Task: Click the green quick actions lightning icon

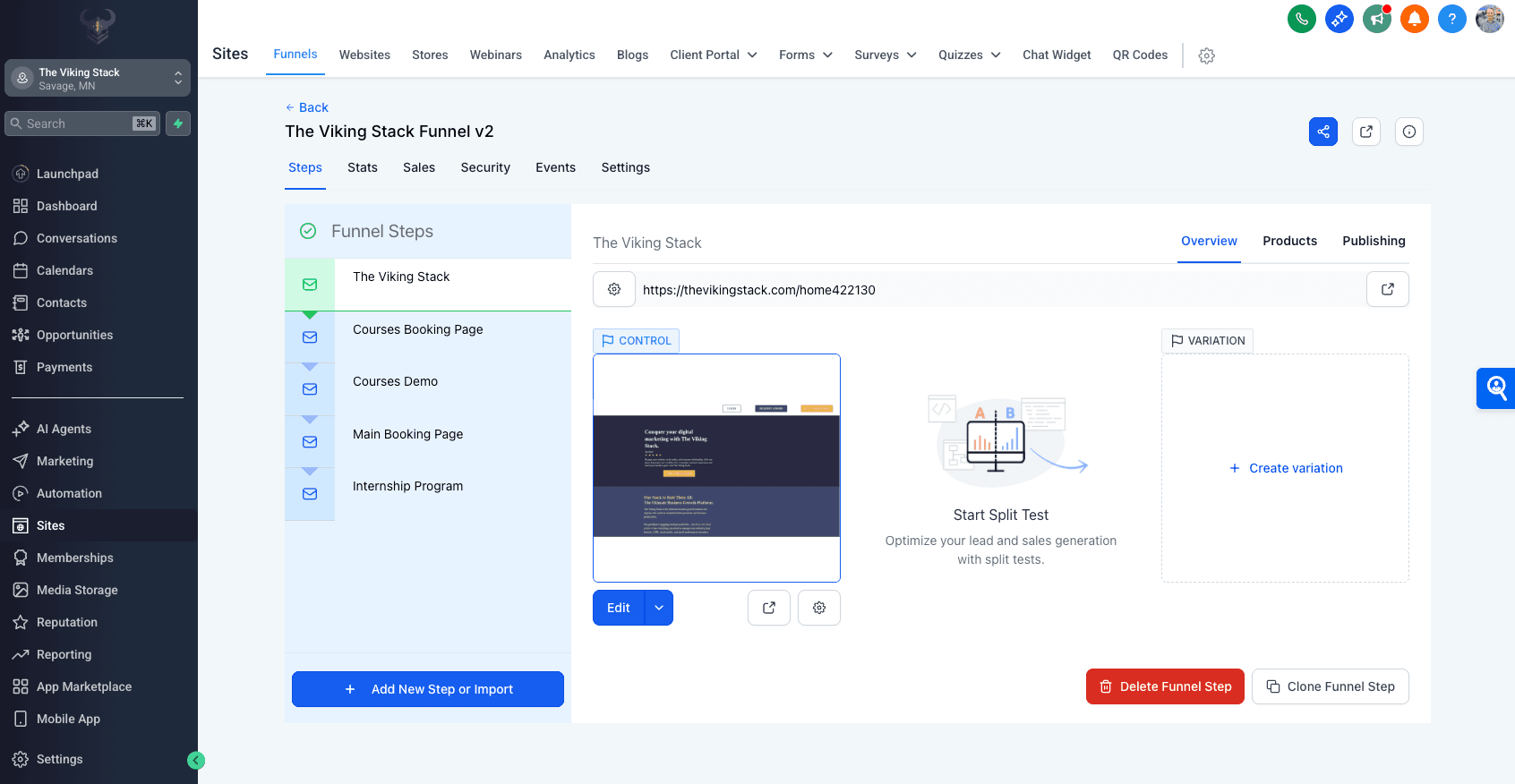Action: point(178,124)
